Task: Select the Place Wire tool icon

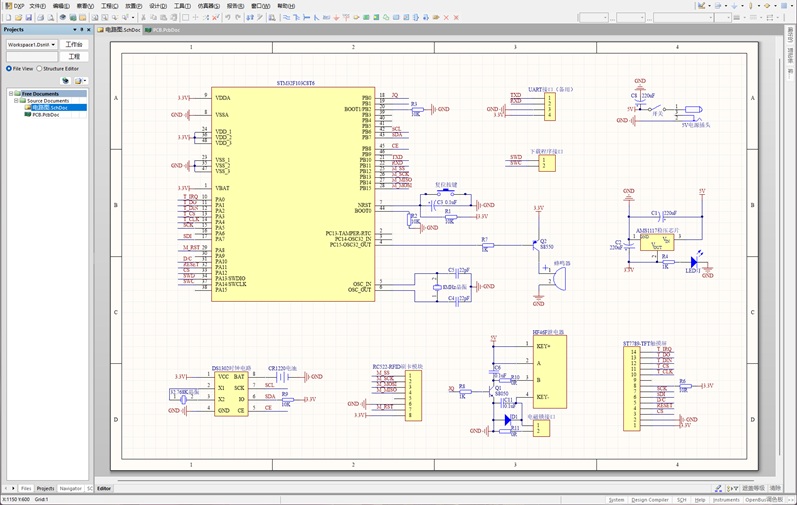Action: pyautogui.click(x=286, y=17)
